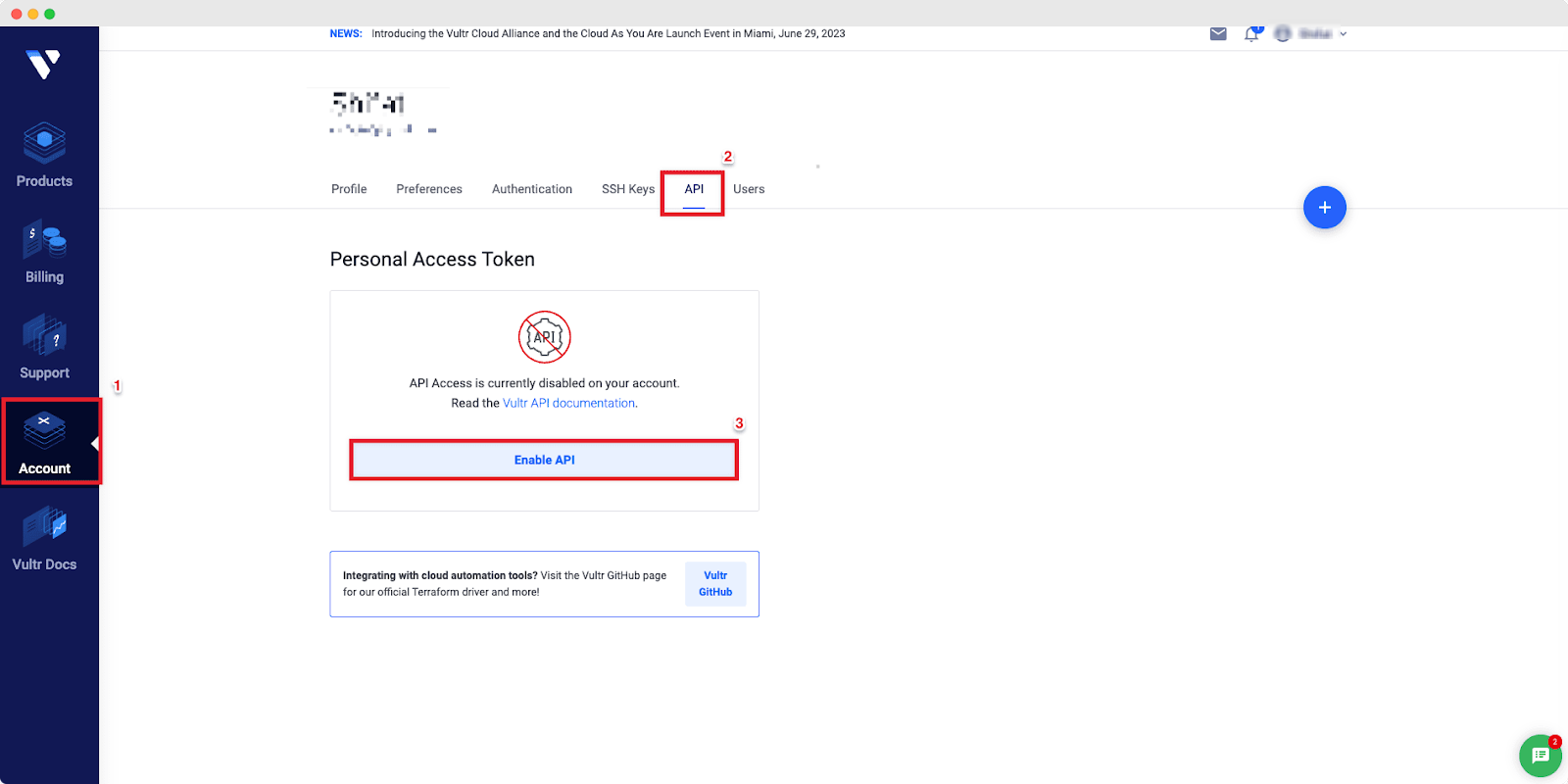1568x784 pixels.
Task: Click the blue plus deploy button
Action: click(x=1324, y=208)
